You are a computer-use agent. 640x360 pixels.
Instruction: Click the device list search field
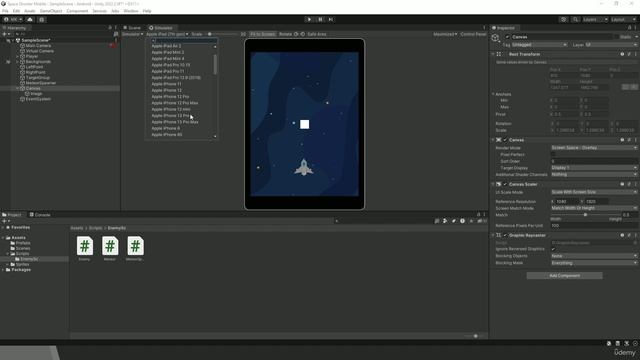click(184, 40)
